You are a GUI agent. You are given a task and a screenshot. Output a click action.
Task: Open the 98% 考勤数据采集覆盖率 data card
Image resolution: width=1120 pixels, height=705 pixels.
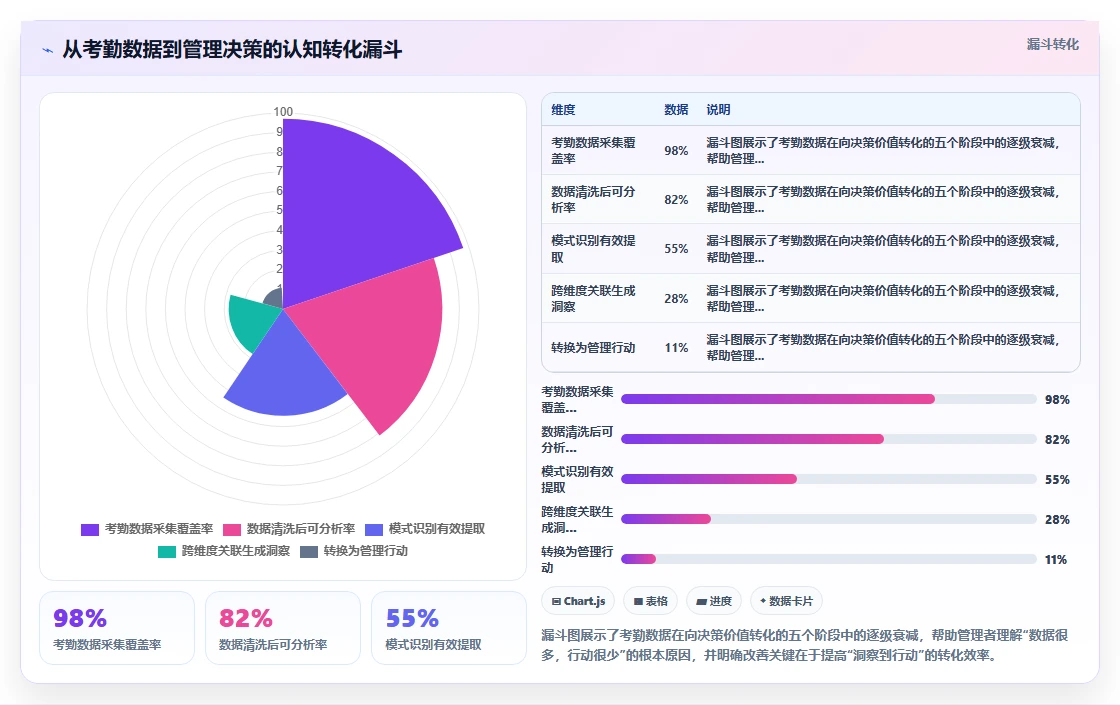(x=117, y=628)
